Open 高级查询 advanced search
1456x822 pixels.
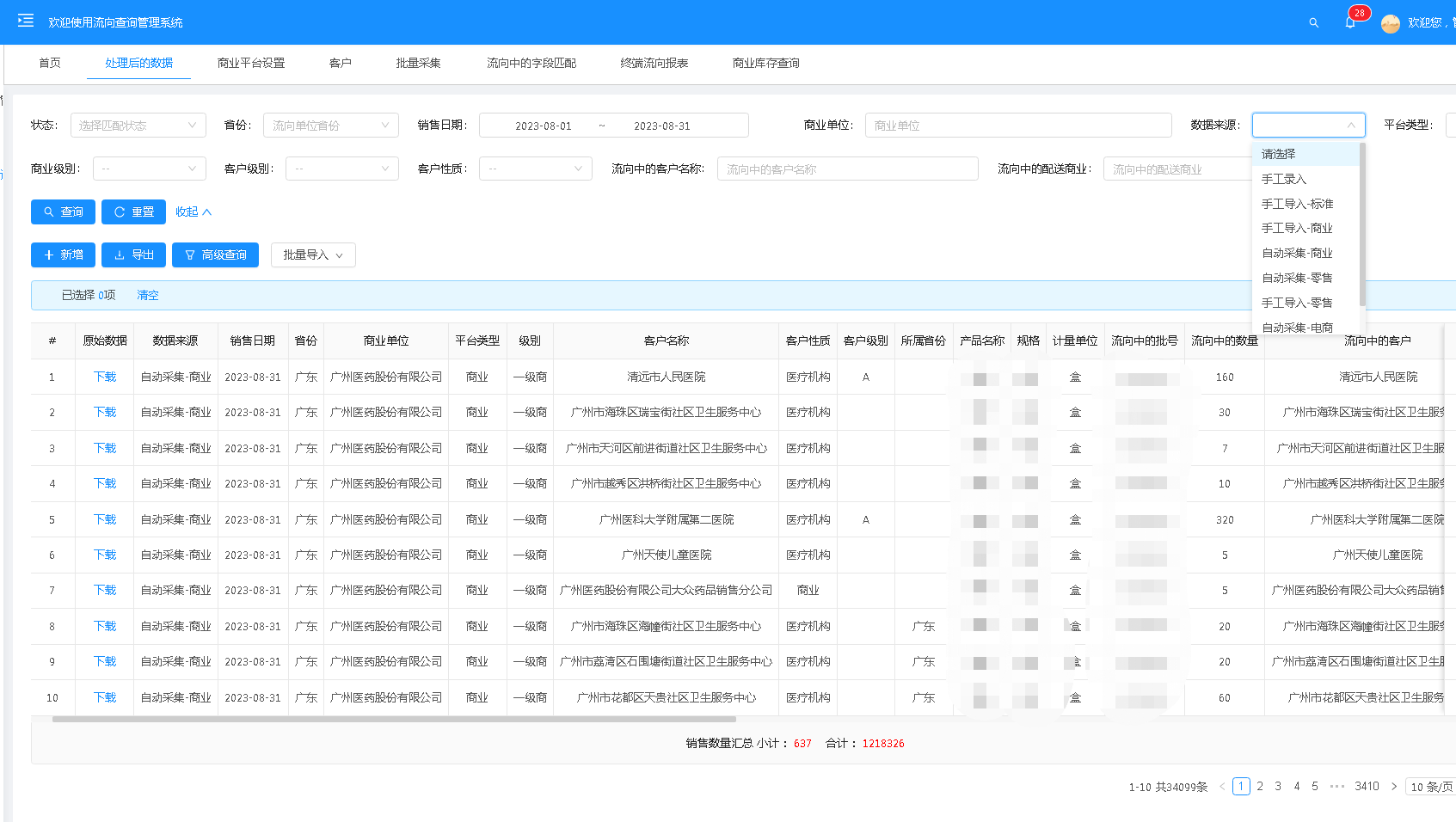coord(215,255)
